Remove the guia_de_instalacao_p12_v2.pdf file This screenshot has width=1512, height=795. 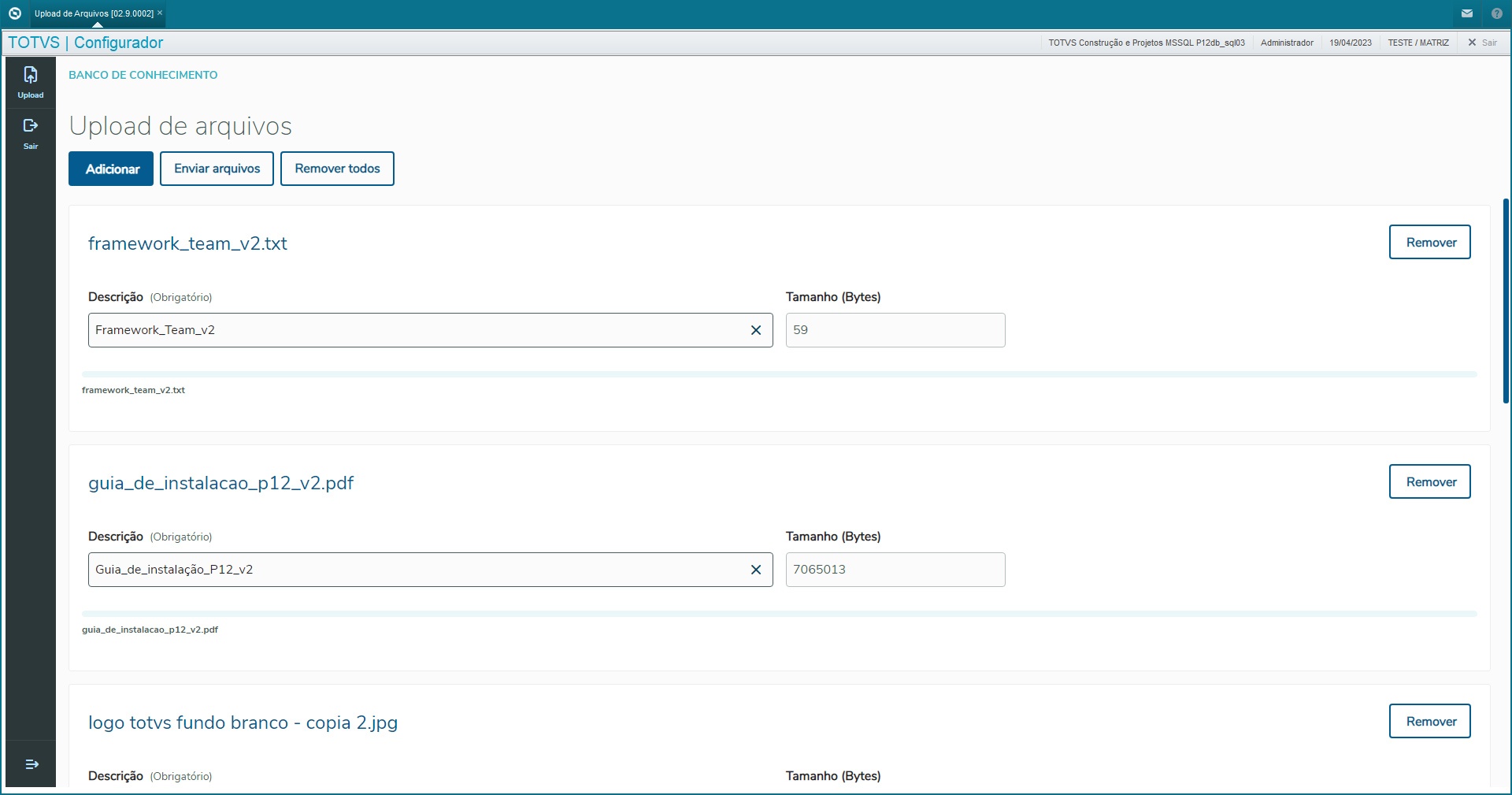[1429, 481]
